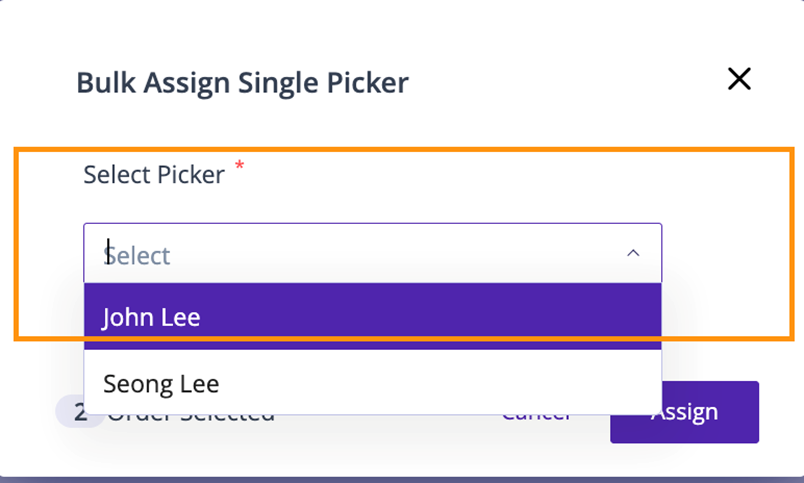Focus the Select Picker search input
Screen dimensions: 804x483
pyautogui.click(x=350, y=254)
